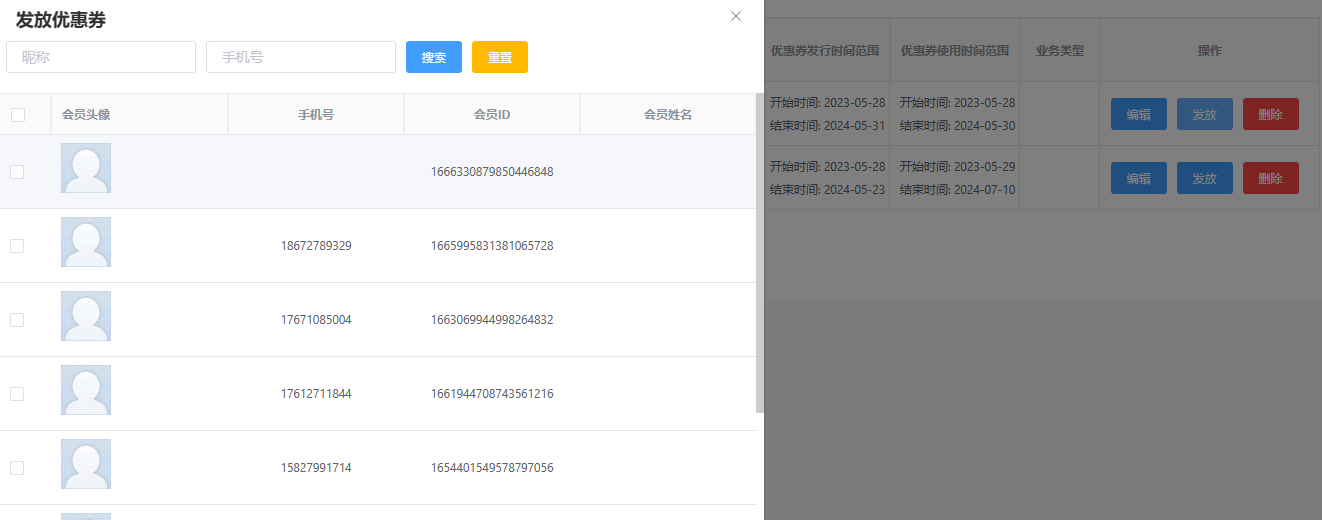Click avatar of member 1666330879850446848

[86, 168]
